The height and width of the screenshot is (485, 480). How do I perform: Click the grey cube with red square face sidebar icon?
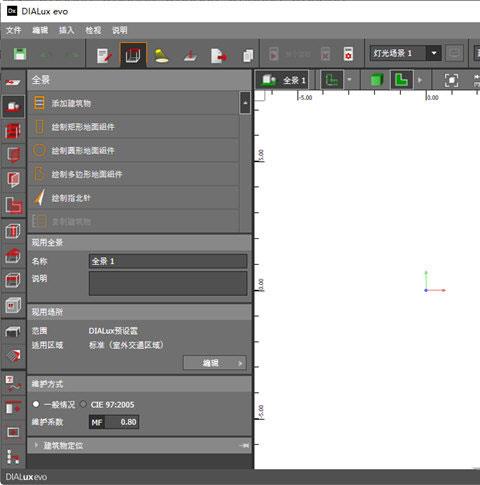click(x=13, y=305)
